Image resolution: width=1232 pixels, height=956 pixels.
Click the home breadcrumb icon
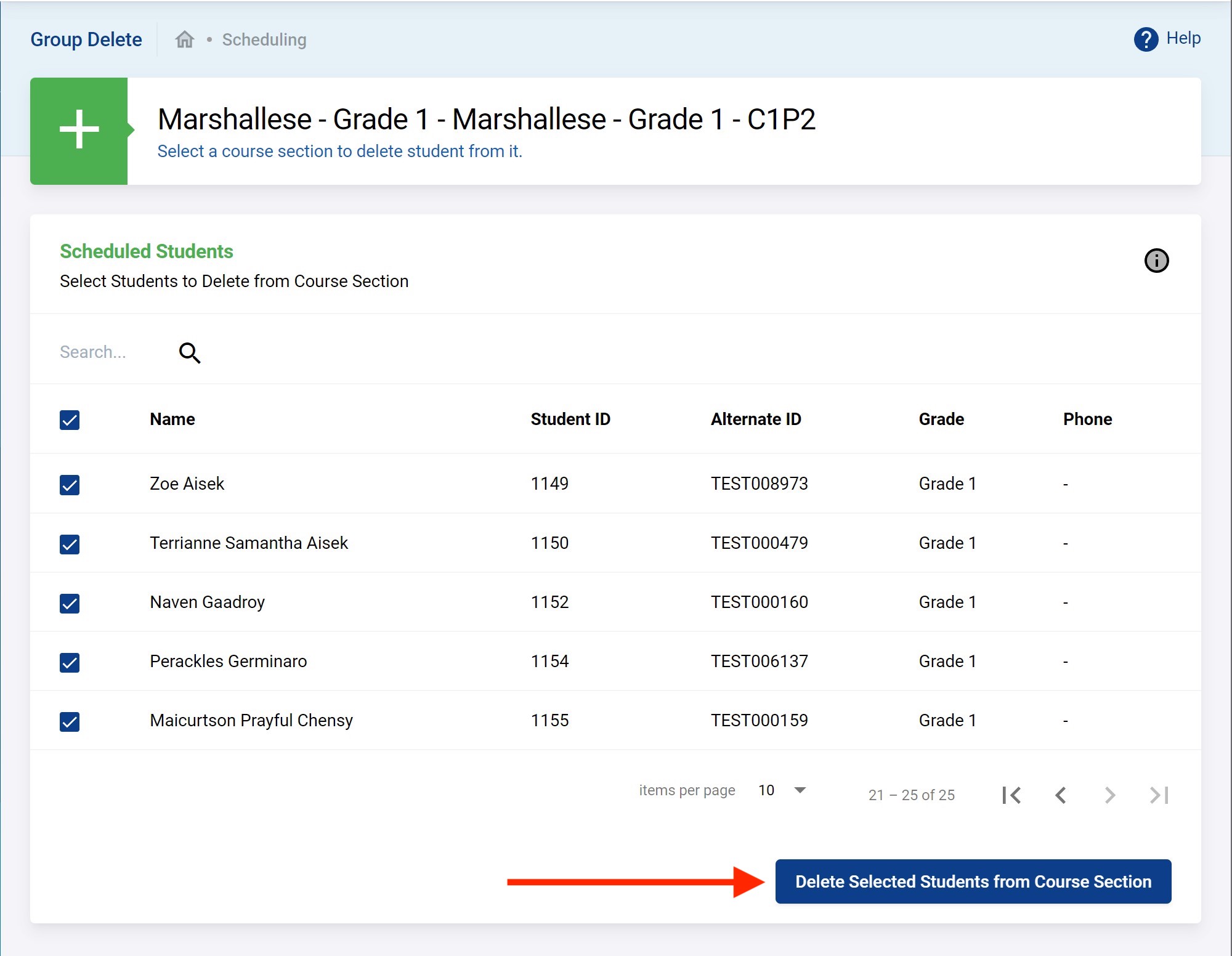184,39
